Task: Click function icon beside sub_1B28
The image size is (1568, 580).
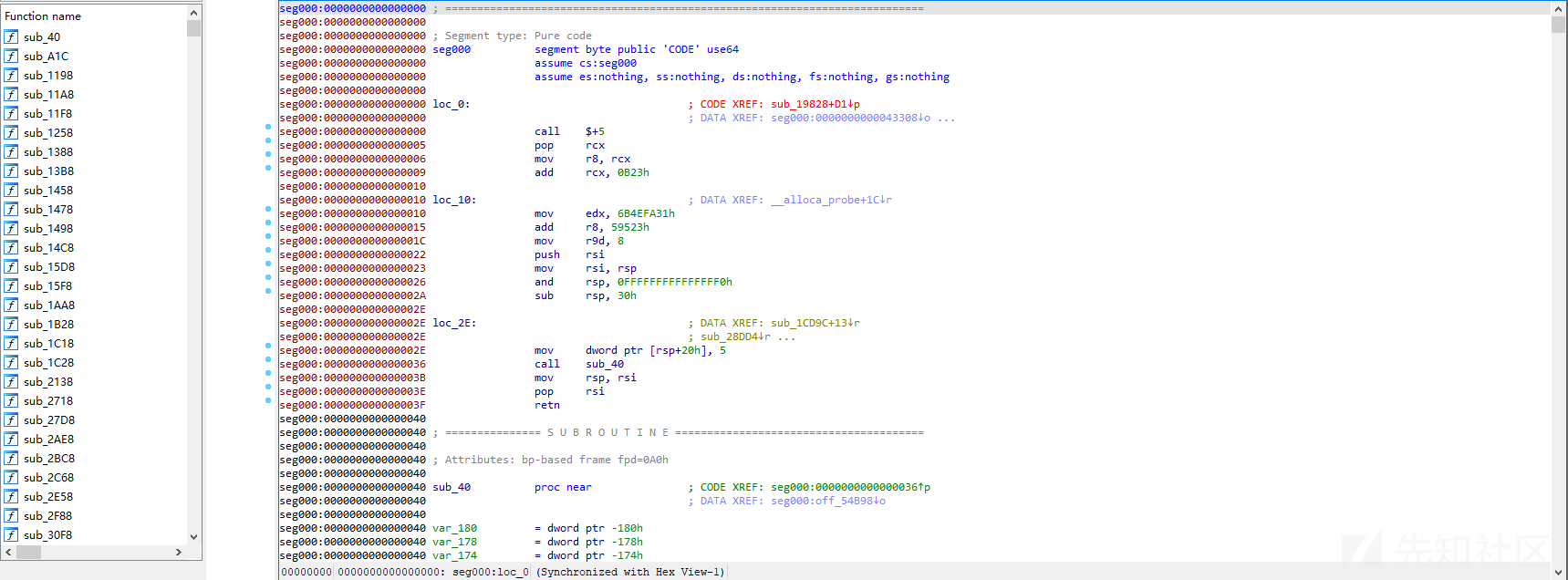Action: (x=11, y=324)
